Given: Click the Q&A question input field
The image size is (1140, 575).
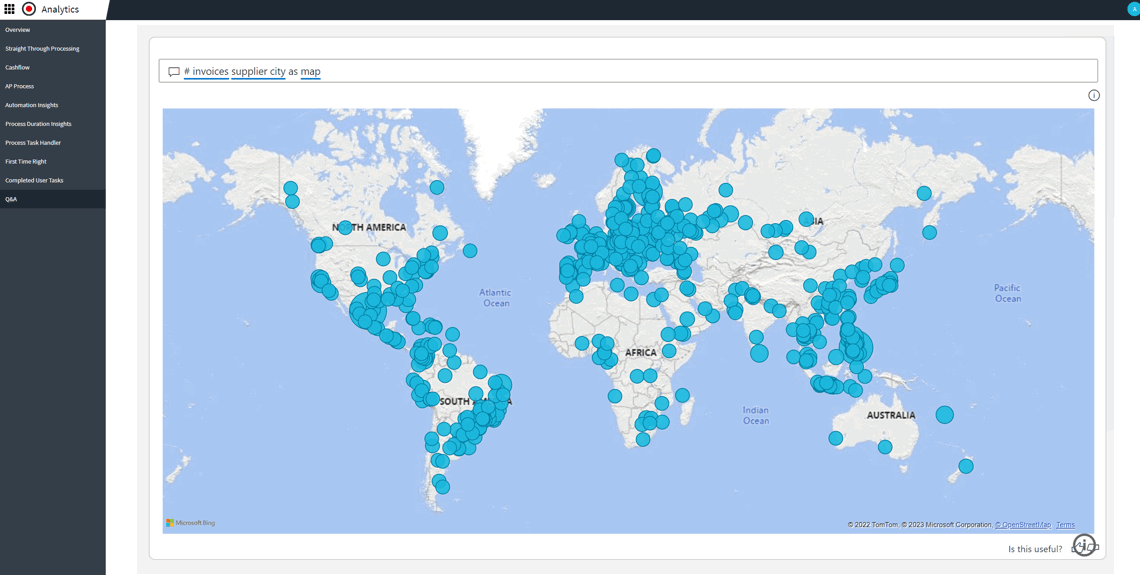Looking at the screenshot, I should [x=628, y=71].
